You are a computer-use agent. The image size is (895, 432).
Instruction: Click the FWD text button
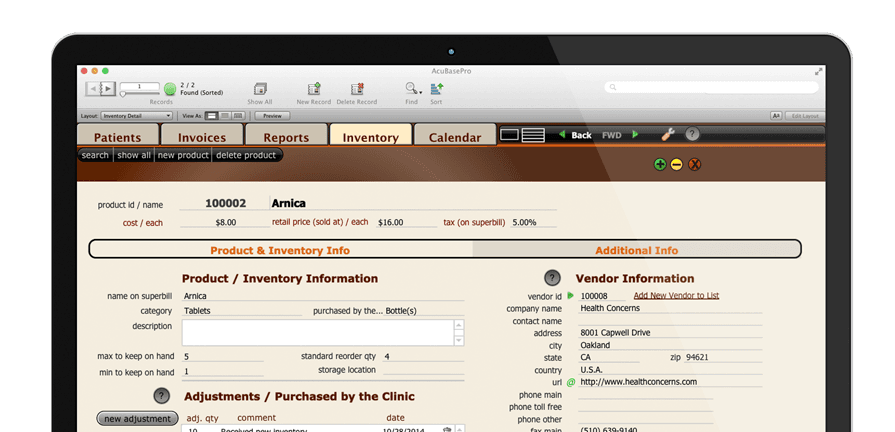pyautogui.click(x=611, y=135)
